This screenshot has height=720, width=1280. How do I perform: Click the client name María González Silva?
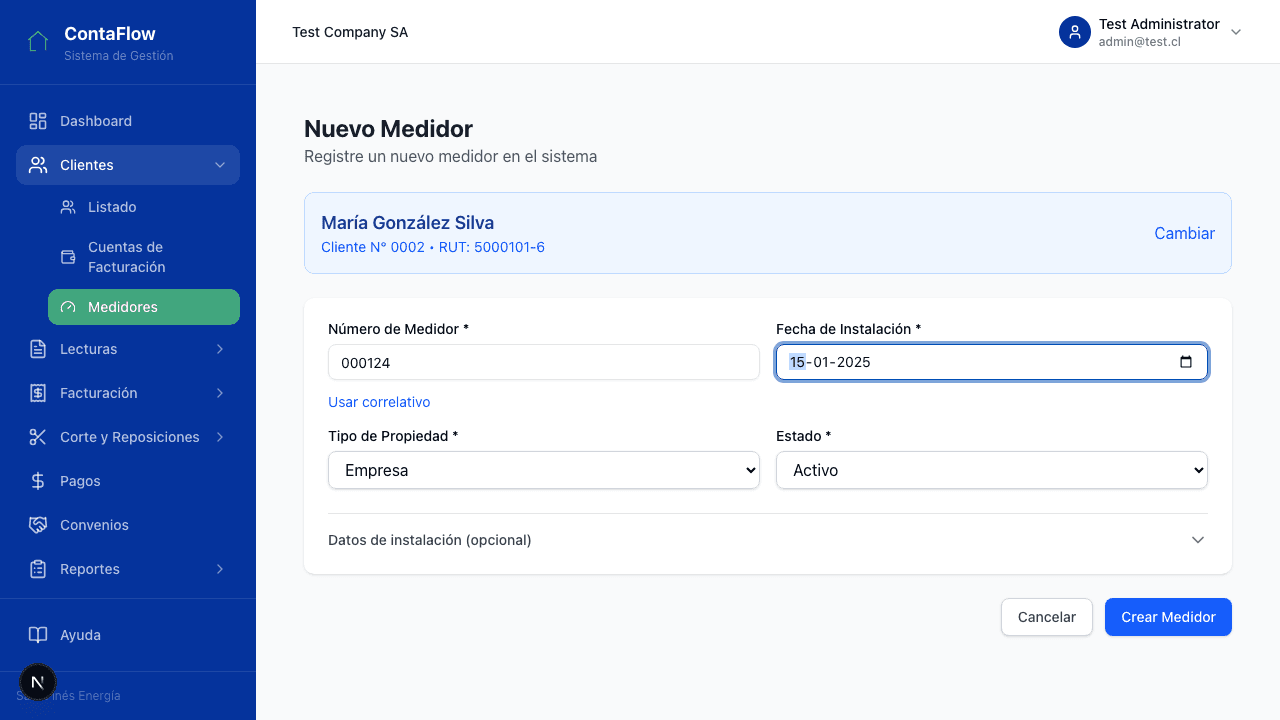[x=408, y=223]
